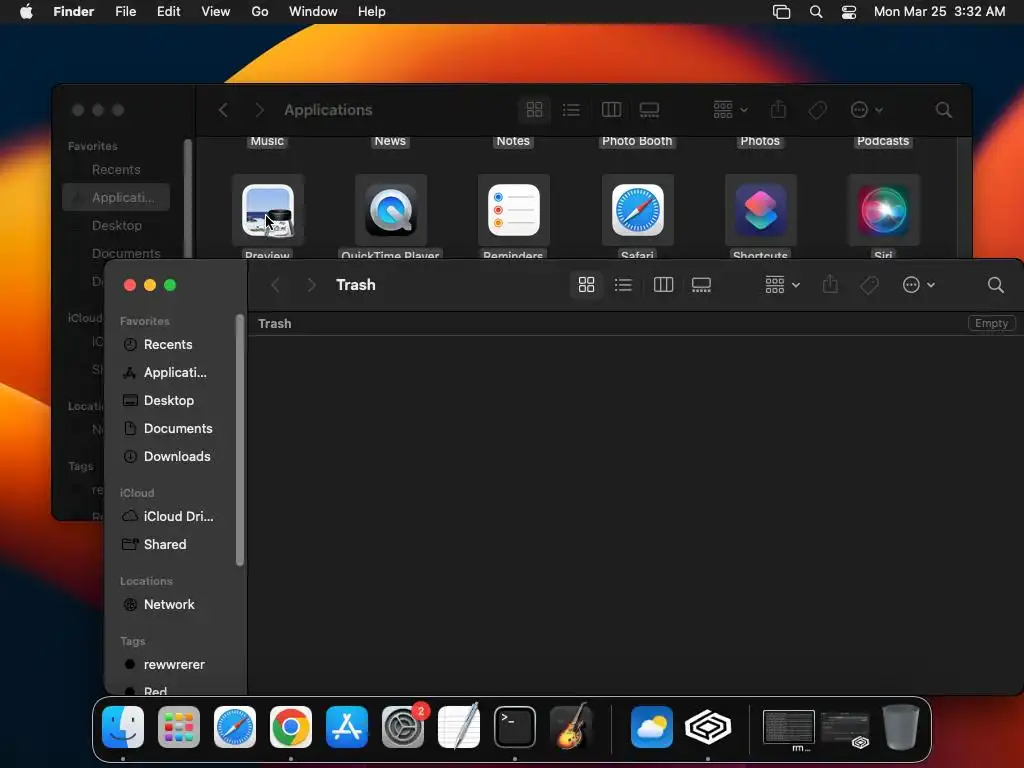The height and width of the screenshot is (768, 1024).
Task: Select Safari app in Applications window
Action: pyautogui.click(x=637, y=210)
